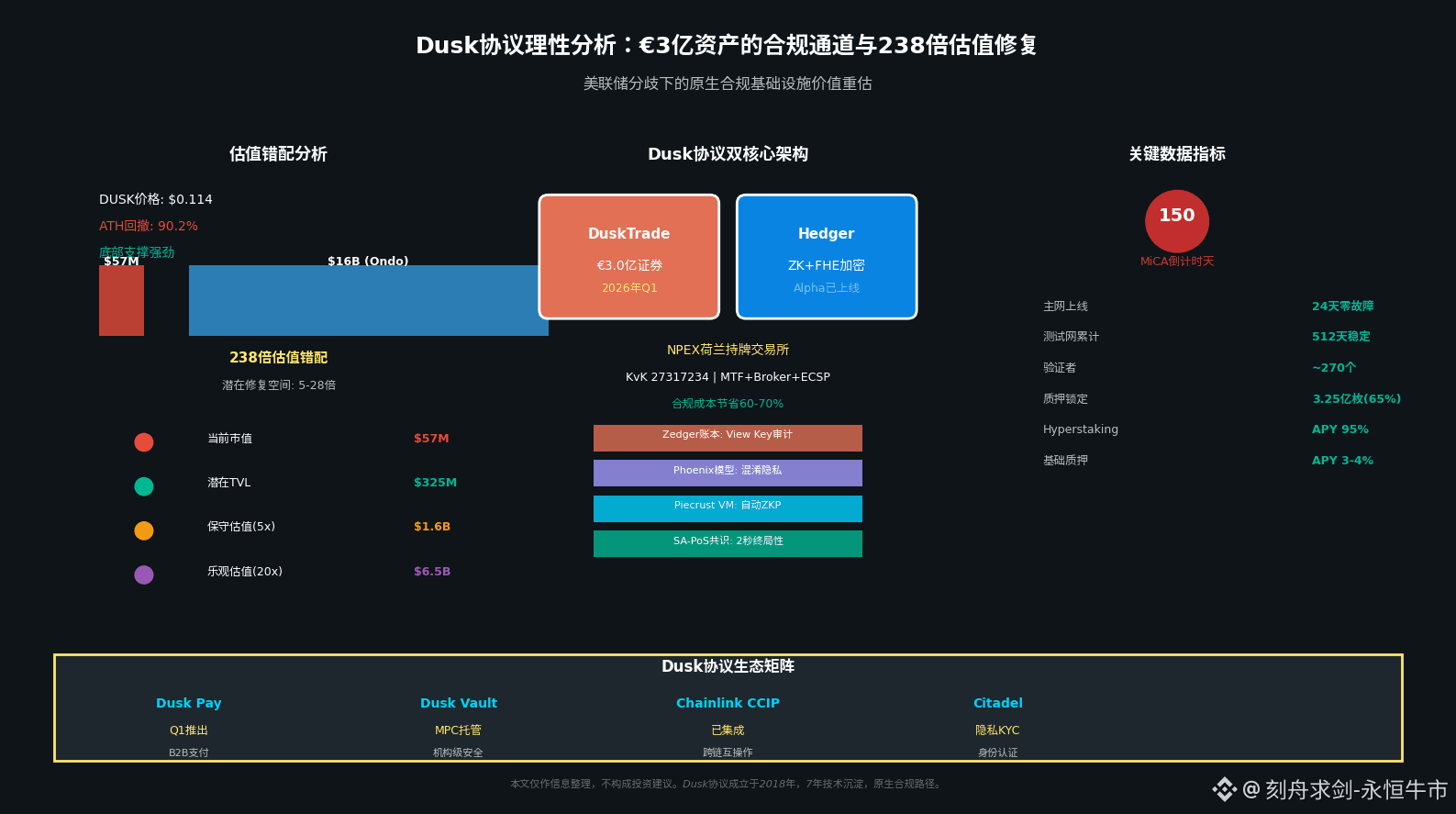Click the 基础质押 metric label
1456x814 pixels.
[x=1065, y=461]
